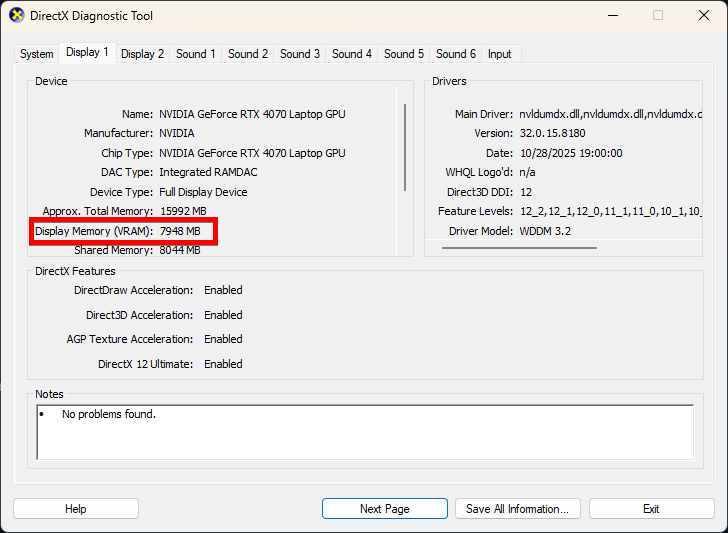
Task: Click AGP Texture Acceleration 'Enabled' value
Action: pos(223,339)
